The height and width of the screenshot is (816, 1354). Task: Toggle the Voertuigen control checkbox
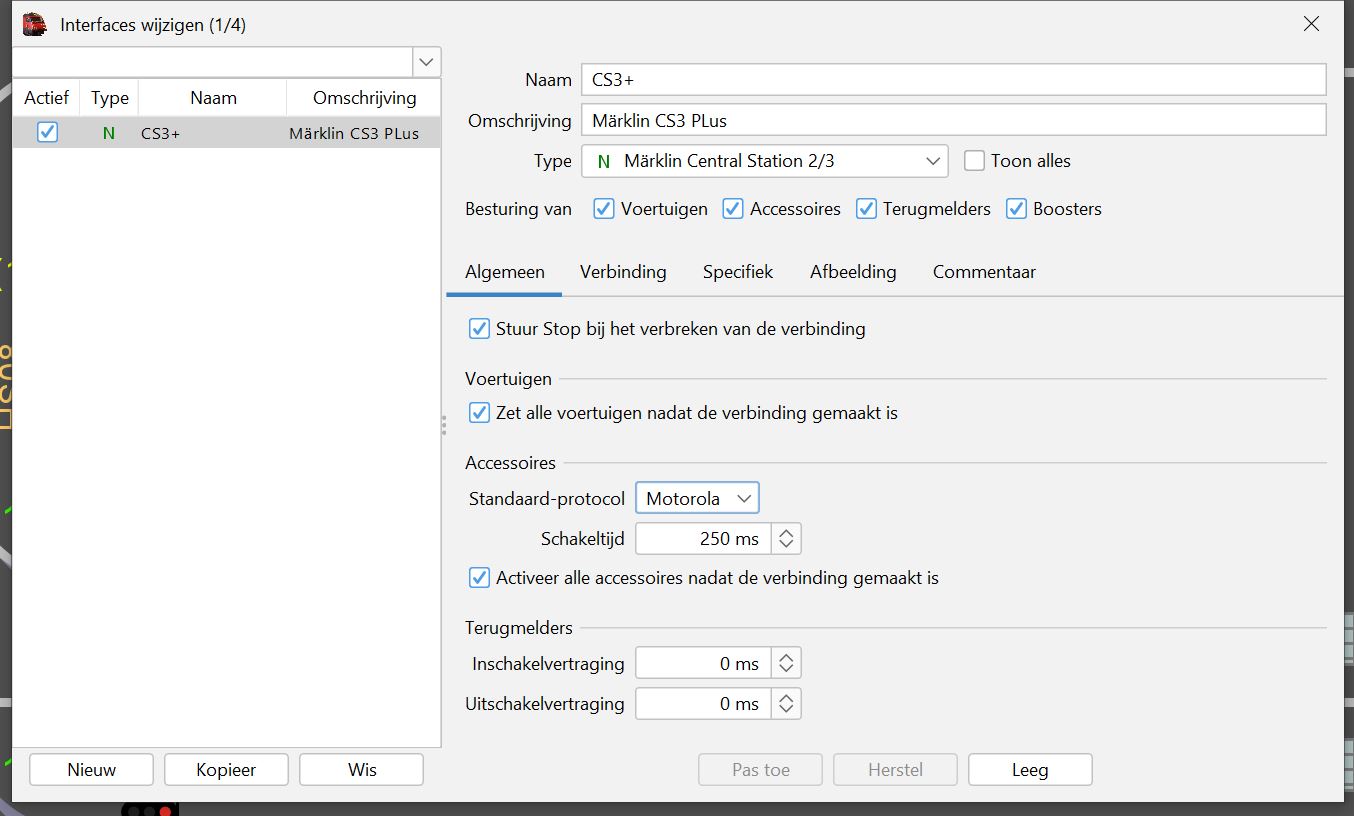pyautogui.click(x=604, y=209)
